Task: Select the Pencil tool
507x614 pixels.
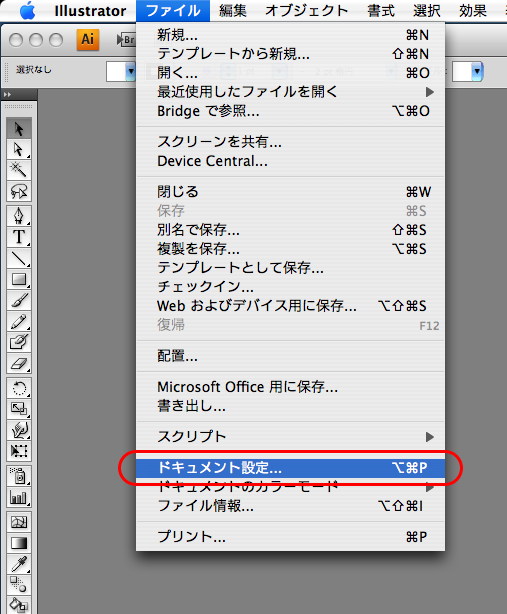Action: click(19, 321)
